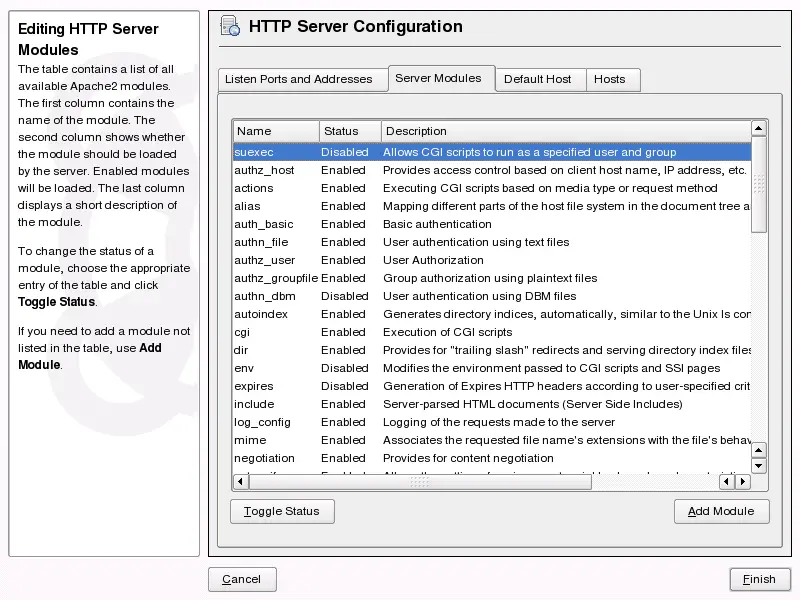Click the horizontal scrollbar right arrow
Screen dimensions: 800x600
742,481
